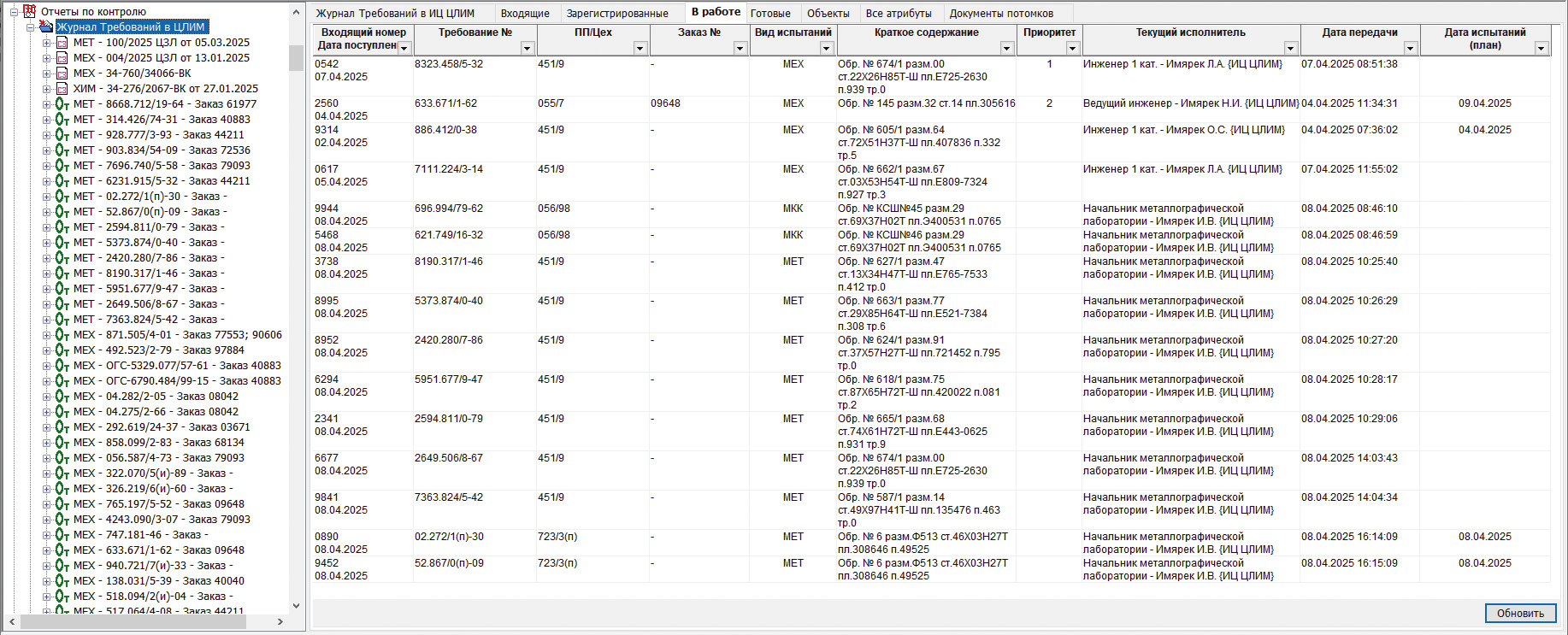The height and width of the screenshot is (635, 1568).
Task: Select tree item МЕХ - 492.523/2-79 - Заказ 97884
Action: pyautogui.click(x=158, y=350)
